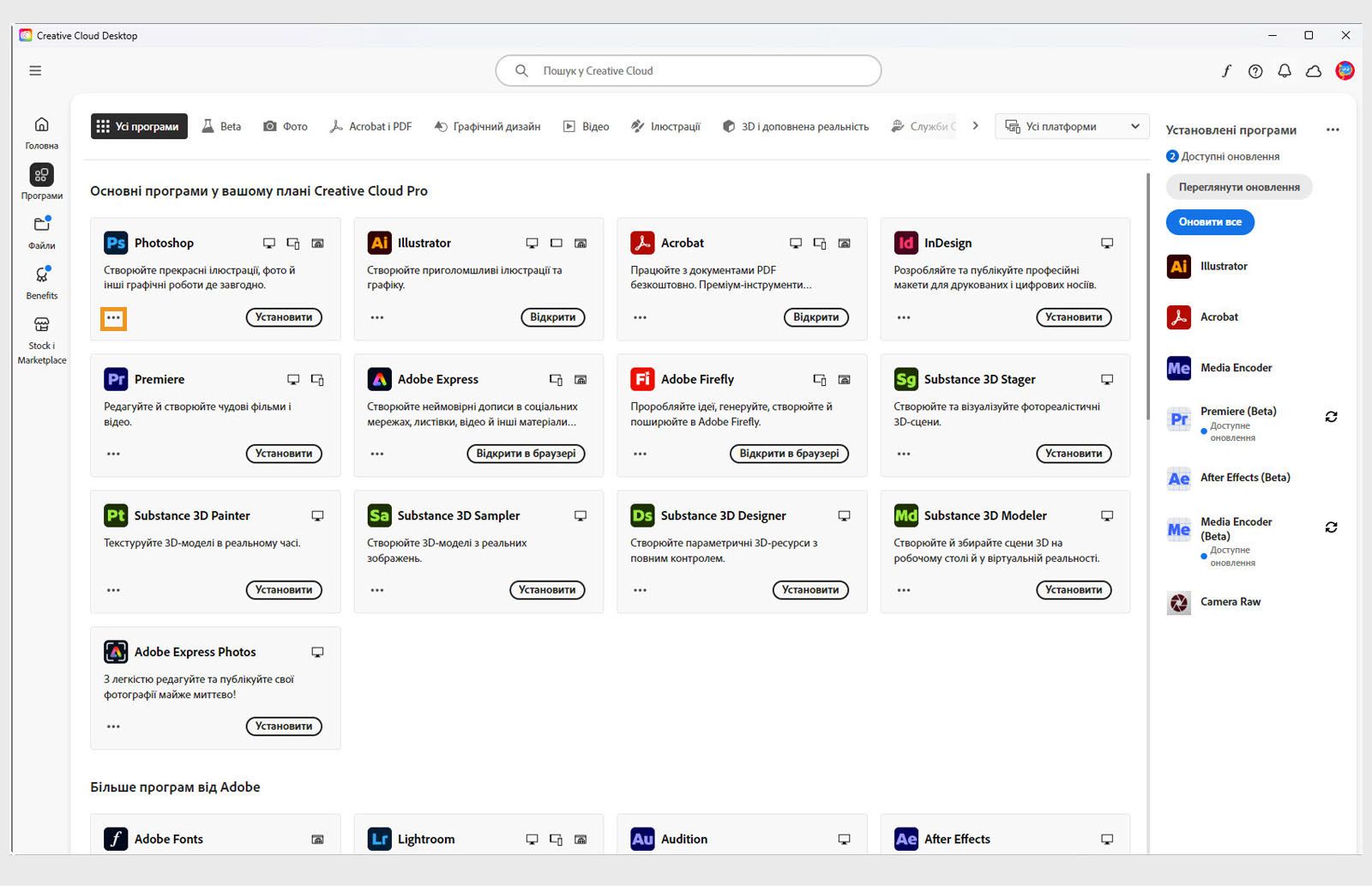Open Adobe Firefly in browser

[x=790, y=454]
